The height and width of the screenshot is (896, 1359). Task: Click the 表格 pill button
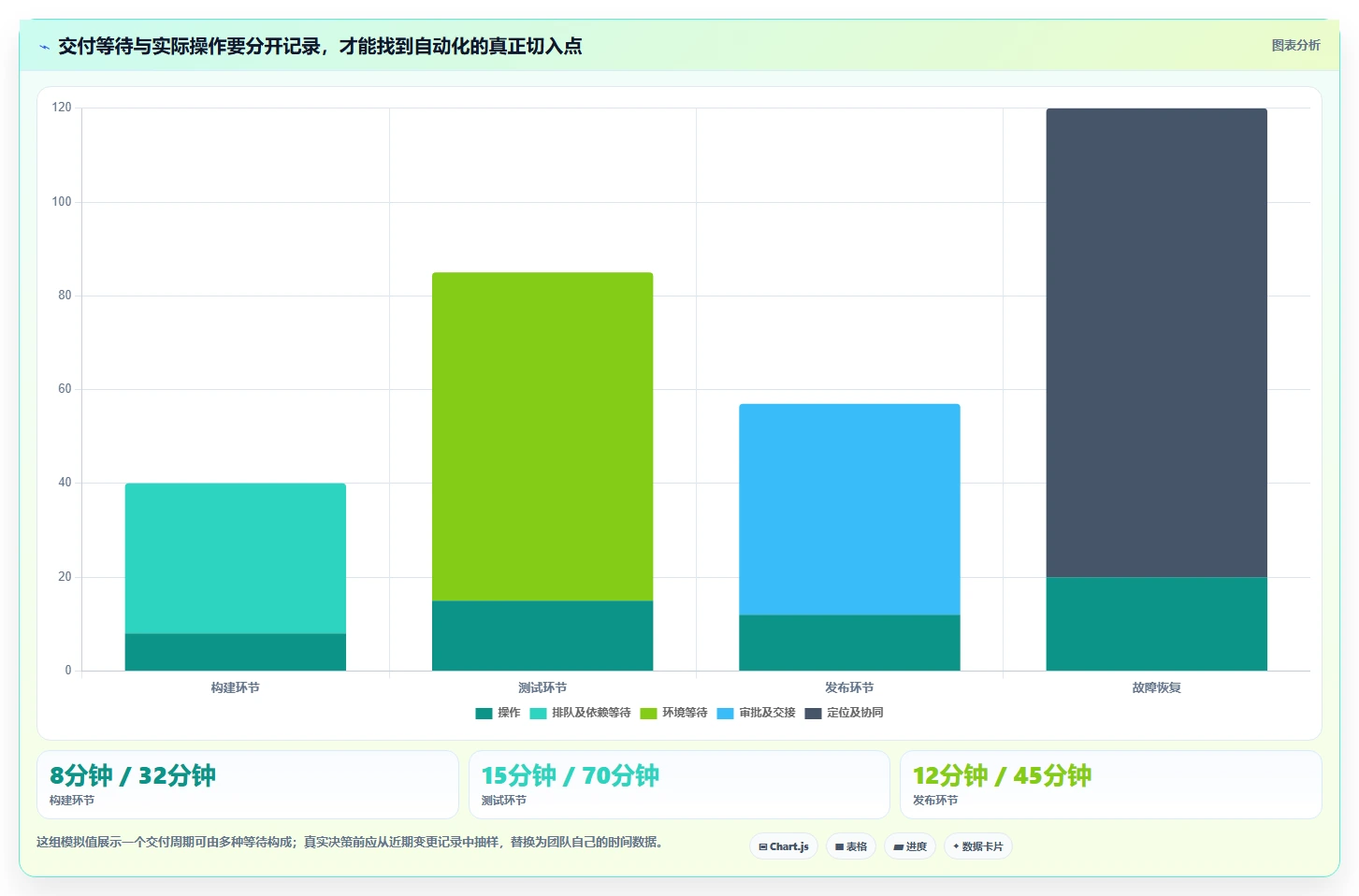click(851, 846)
